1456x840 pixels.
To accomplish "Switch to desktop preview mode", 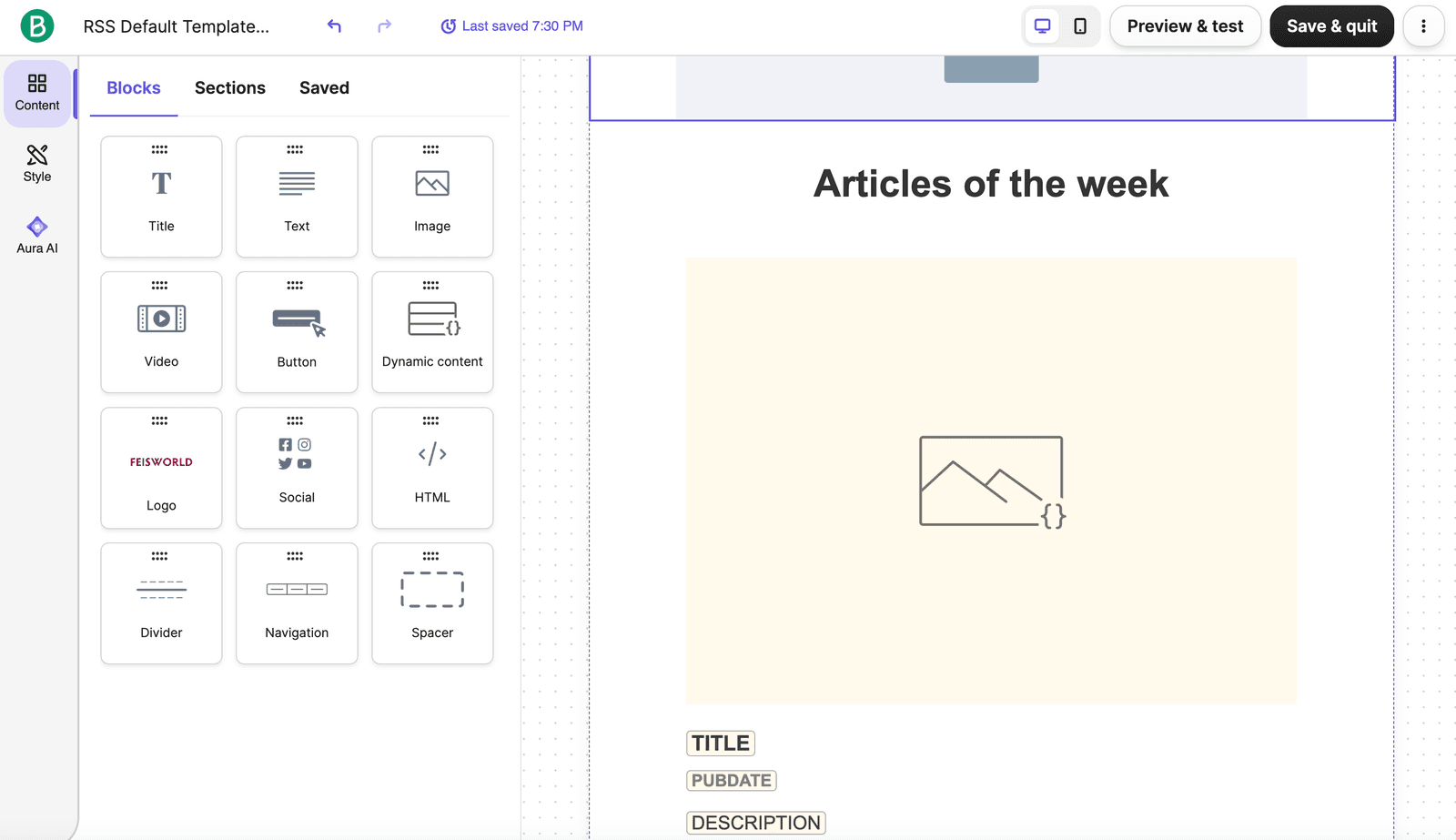I will (1043, 26).
